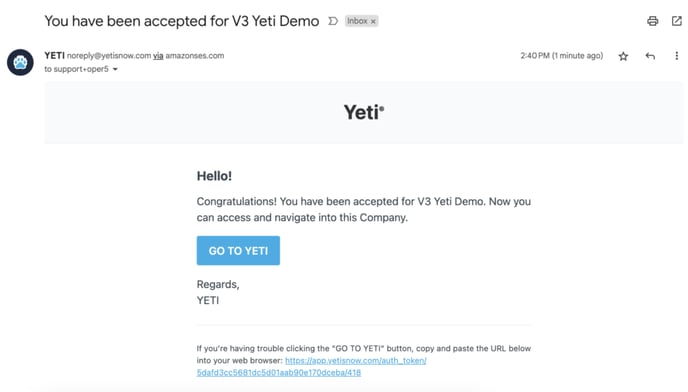Click the YETI paw sender avatar
Screen dimensions: 688x392
(20, 62)
